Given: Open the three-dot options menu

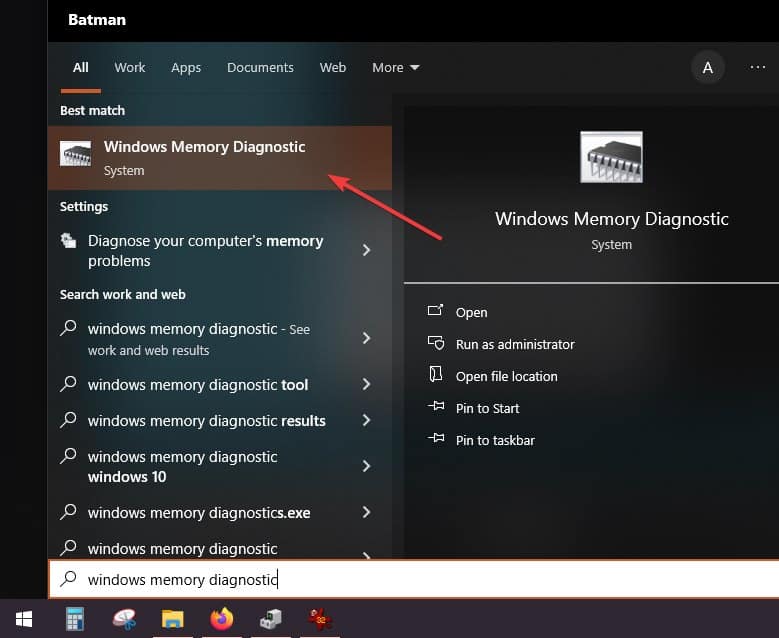Looking at the screenshot, I should tap(757, 67).
